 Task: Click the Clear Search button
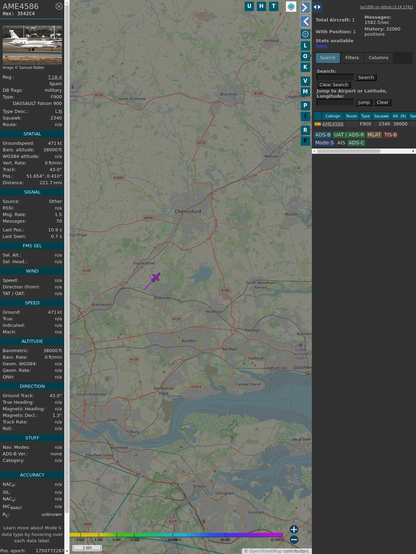334,84
